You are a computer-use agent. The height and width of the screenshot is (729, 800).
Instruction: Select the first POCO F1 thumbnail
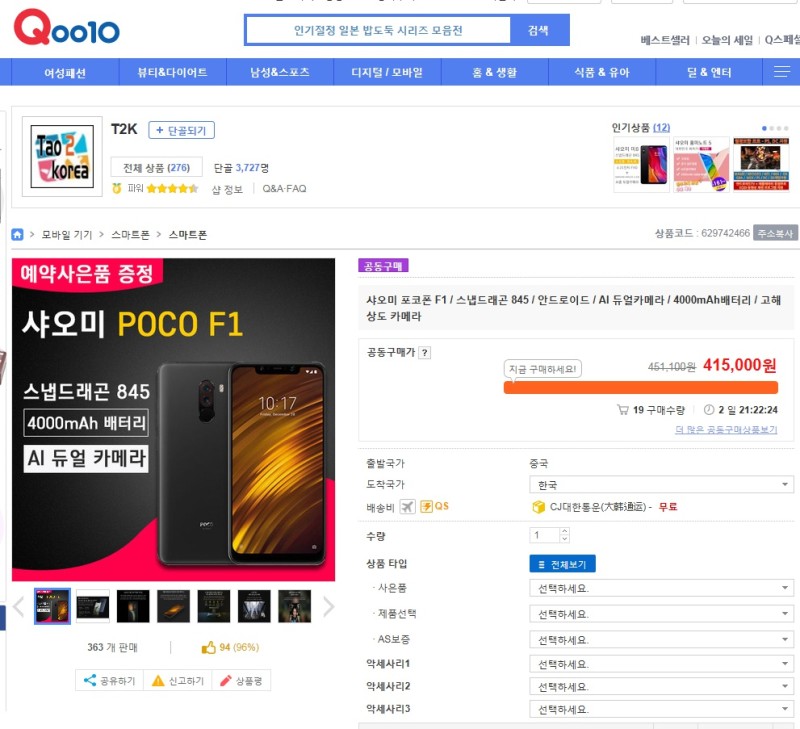click(x=52, y=606)
